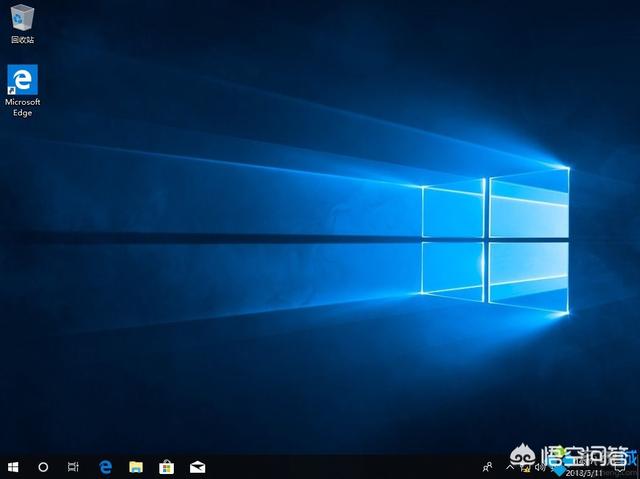Open Microsoft Store from taskbar
The image size is (640, 479).
pos(166,467)
